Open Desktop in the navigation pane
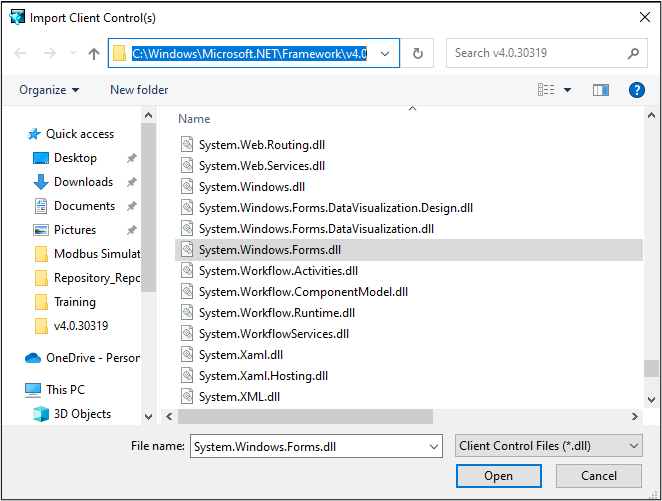The width and height of the screenshot is (662, 501). click(65, 158)
